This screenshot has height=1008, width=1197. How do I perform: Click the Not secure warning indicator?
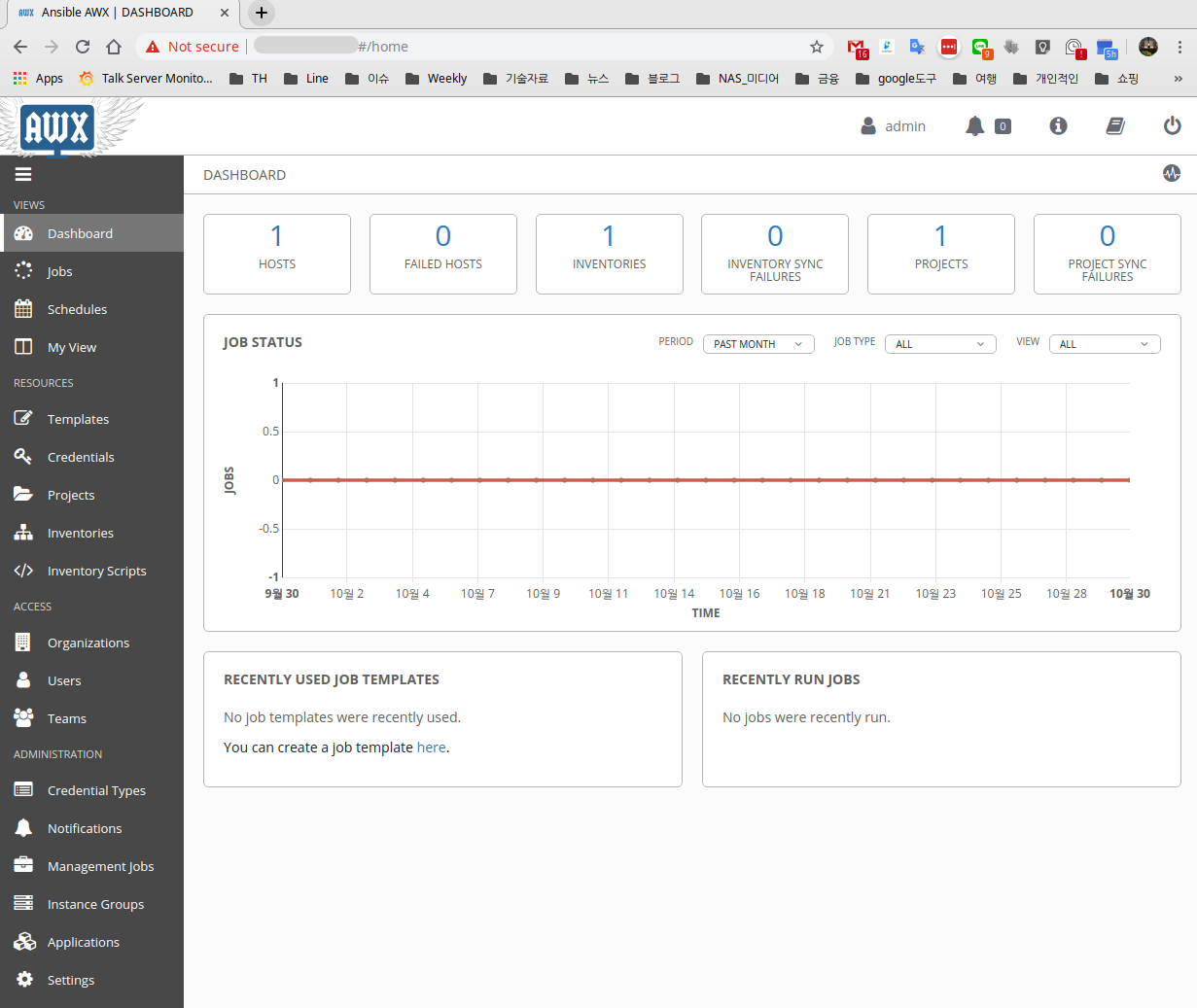(x=193, y=47)
